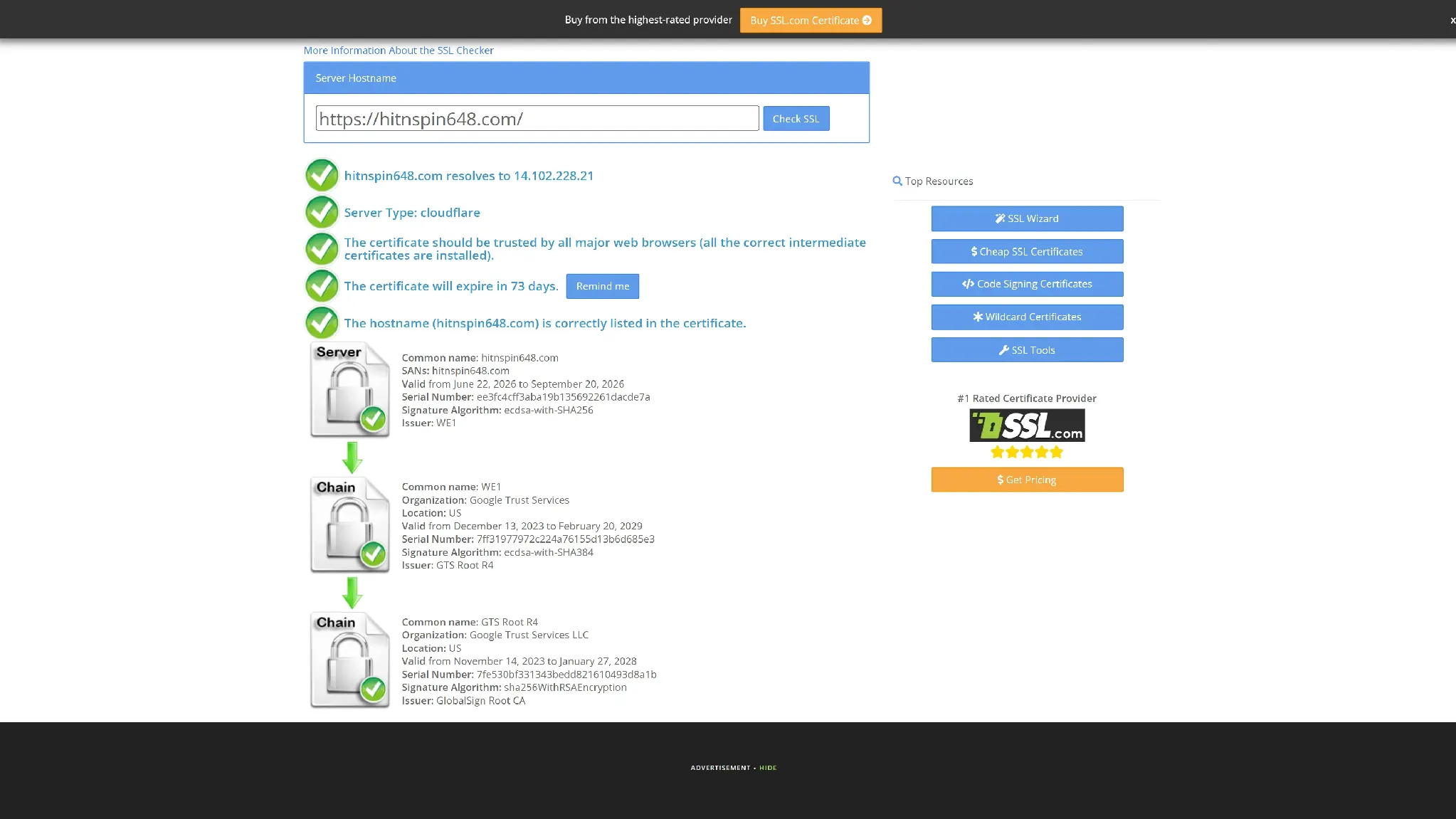Click the Organization: Google Trust Services LLC line
Viewport: 1456px width, 819px height.
pos(495,635)
